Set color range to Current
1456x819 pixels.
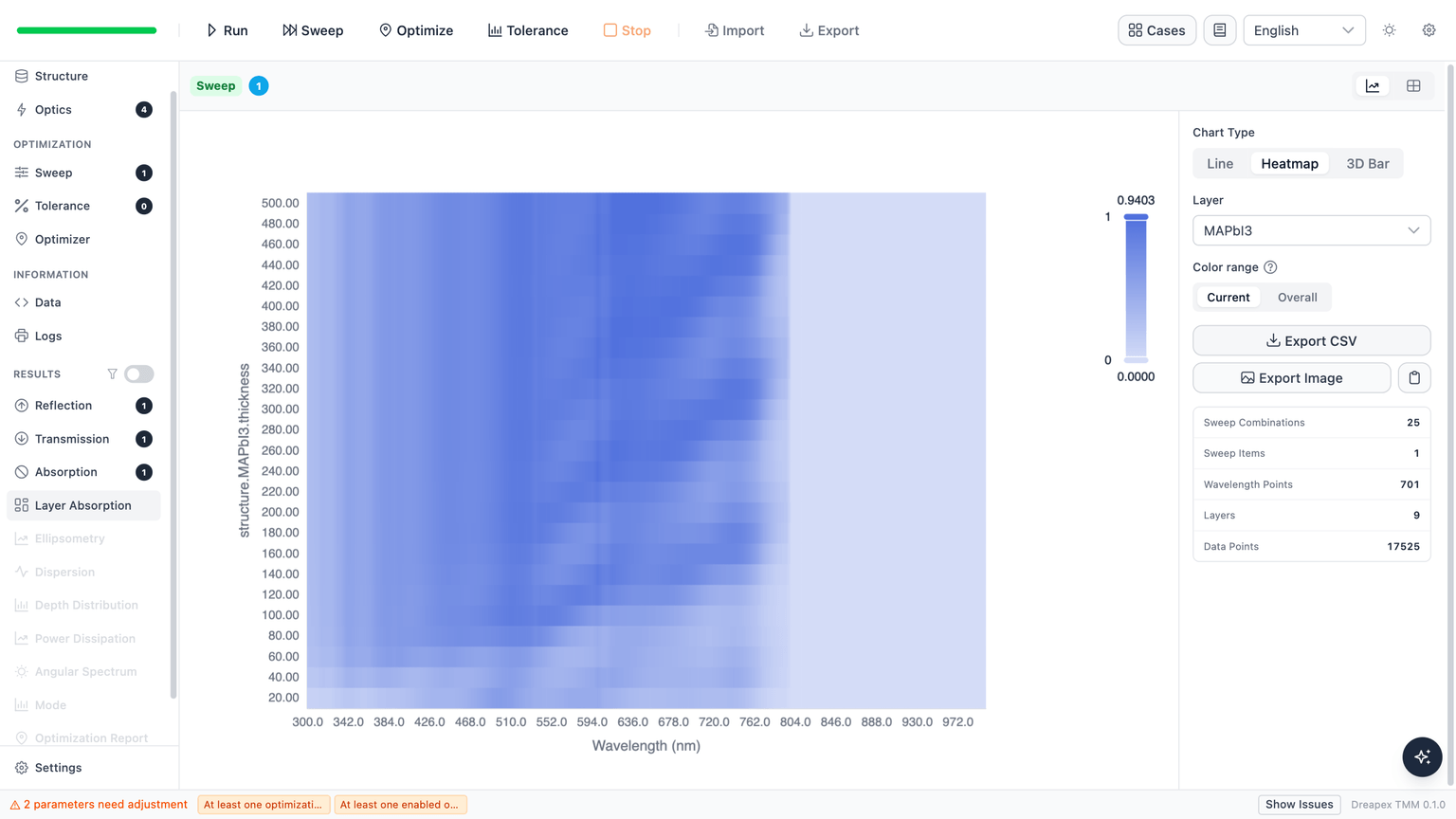click(x=1228, y=298)
